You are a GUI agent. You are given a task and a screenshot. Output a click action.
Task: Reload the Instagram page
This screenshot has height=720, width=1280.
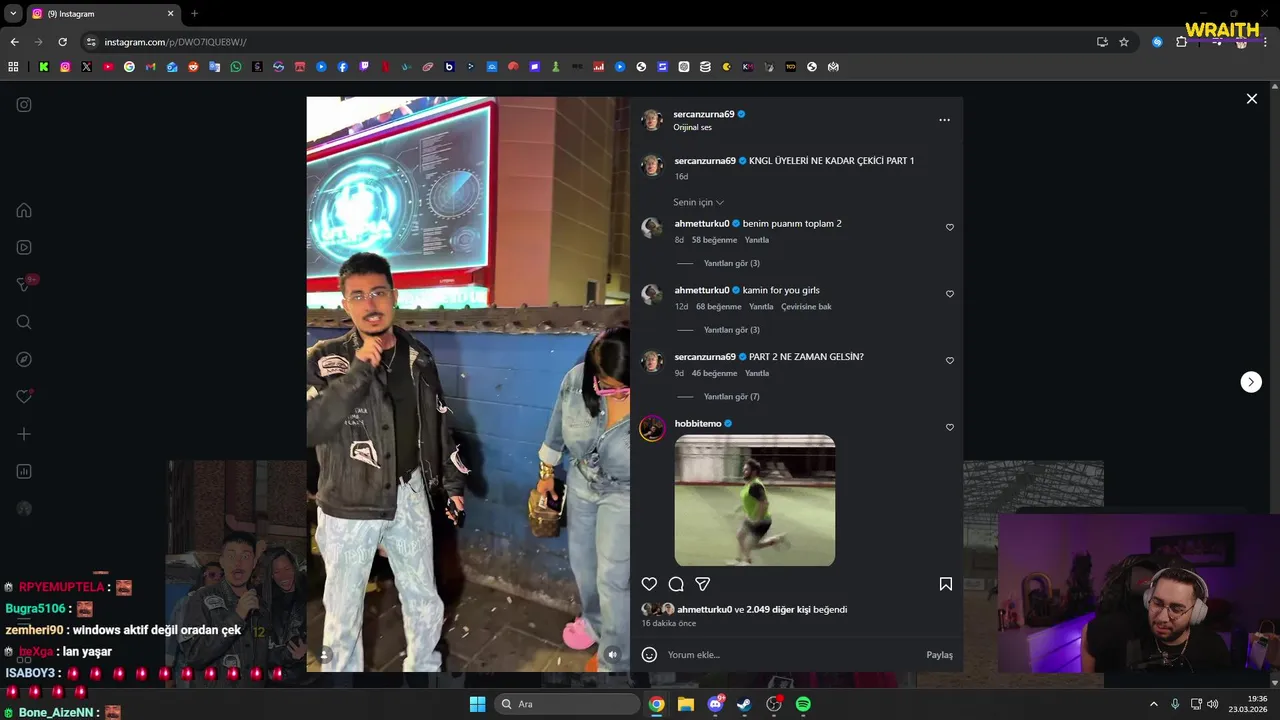click(x=62, y=42)
